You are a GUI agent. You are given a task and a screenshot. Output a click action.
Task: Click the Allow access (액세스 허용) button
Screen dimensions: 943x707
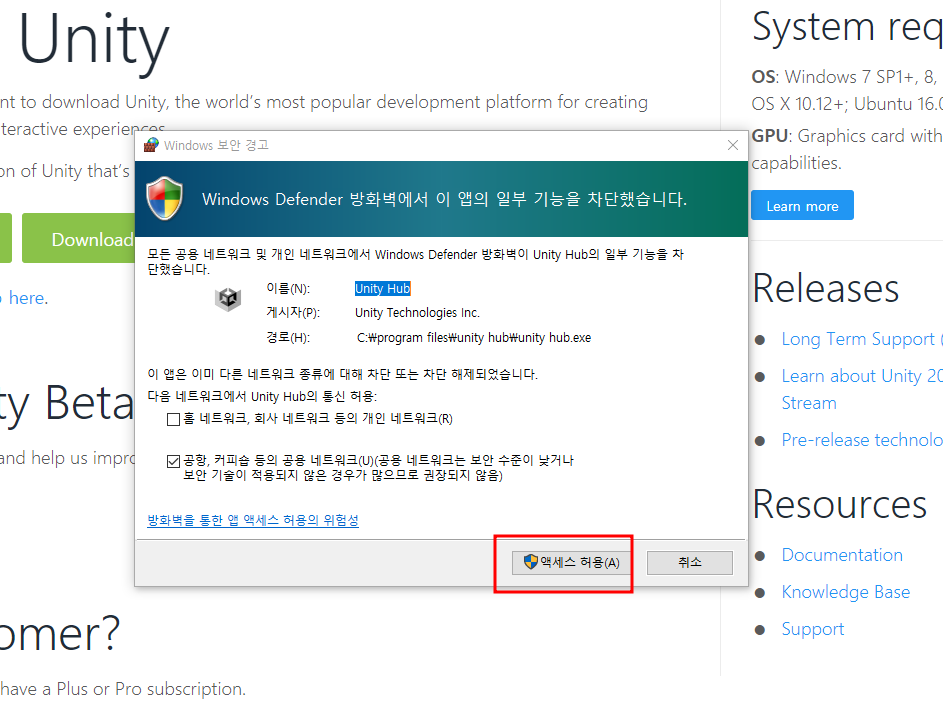(571, 563)
